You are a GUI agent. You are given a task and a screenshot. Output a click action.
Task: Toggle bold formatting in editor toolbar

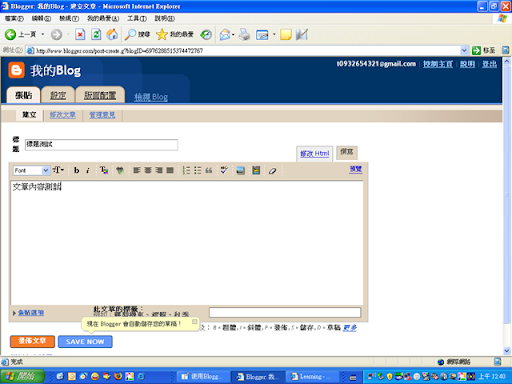pos(77,170)
